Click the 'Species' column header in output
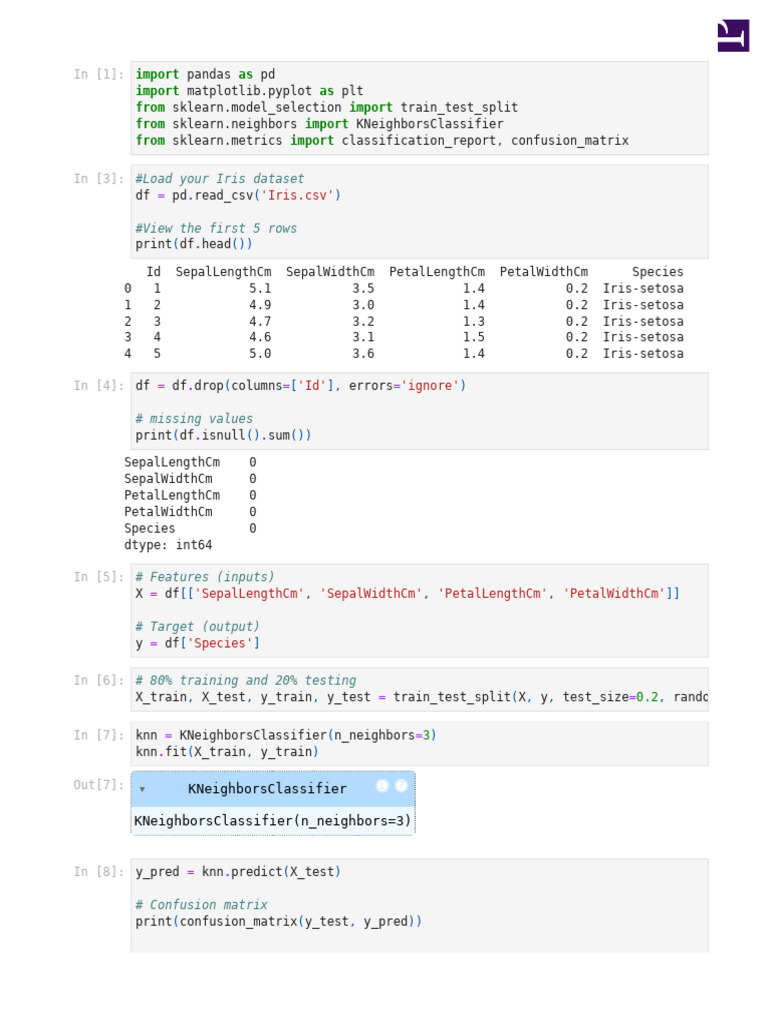Viewport: 768px width, 1024px height. [x=658, y=272]
